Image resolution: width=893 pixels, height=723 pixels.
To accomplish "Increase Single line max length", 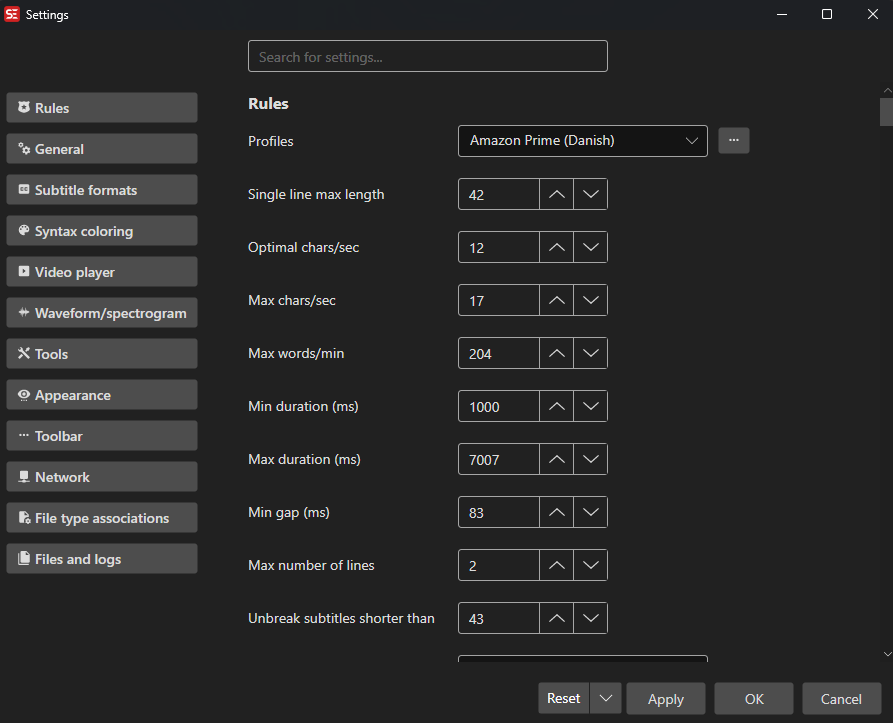I will (x=556, y=194).
